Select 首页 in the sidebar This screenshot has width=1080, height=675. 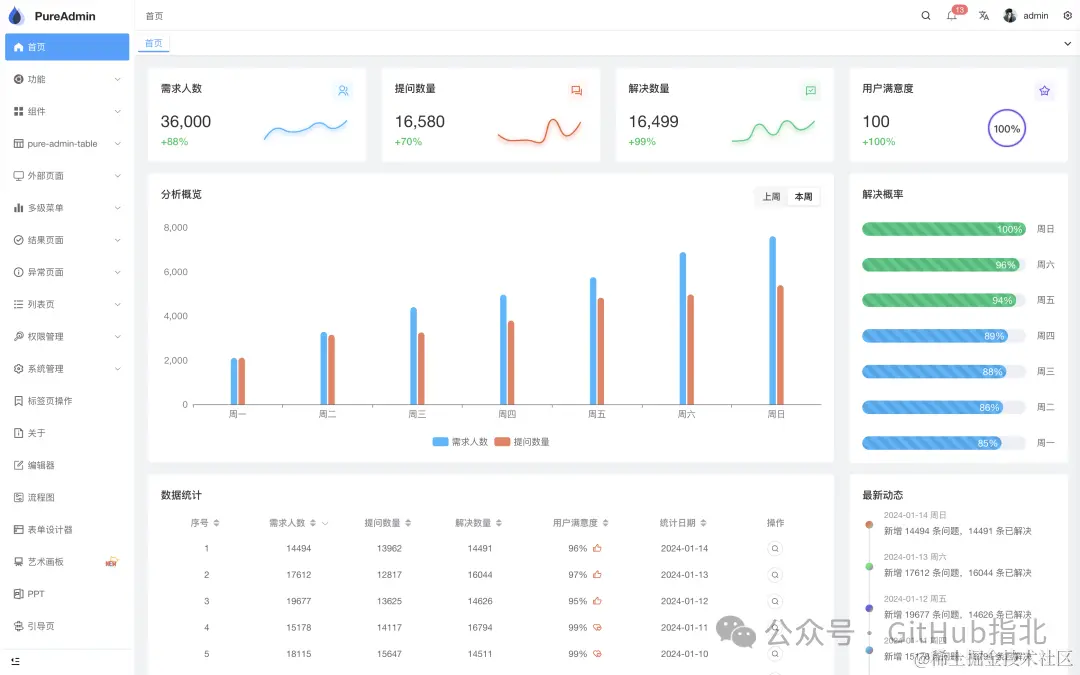(x=67, y=47)
